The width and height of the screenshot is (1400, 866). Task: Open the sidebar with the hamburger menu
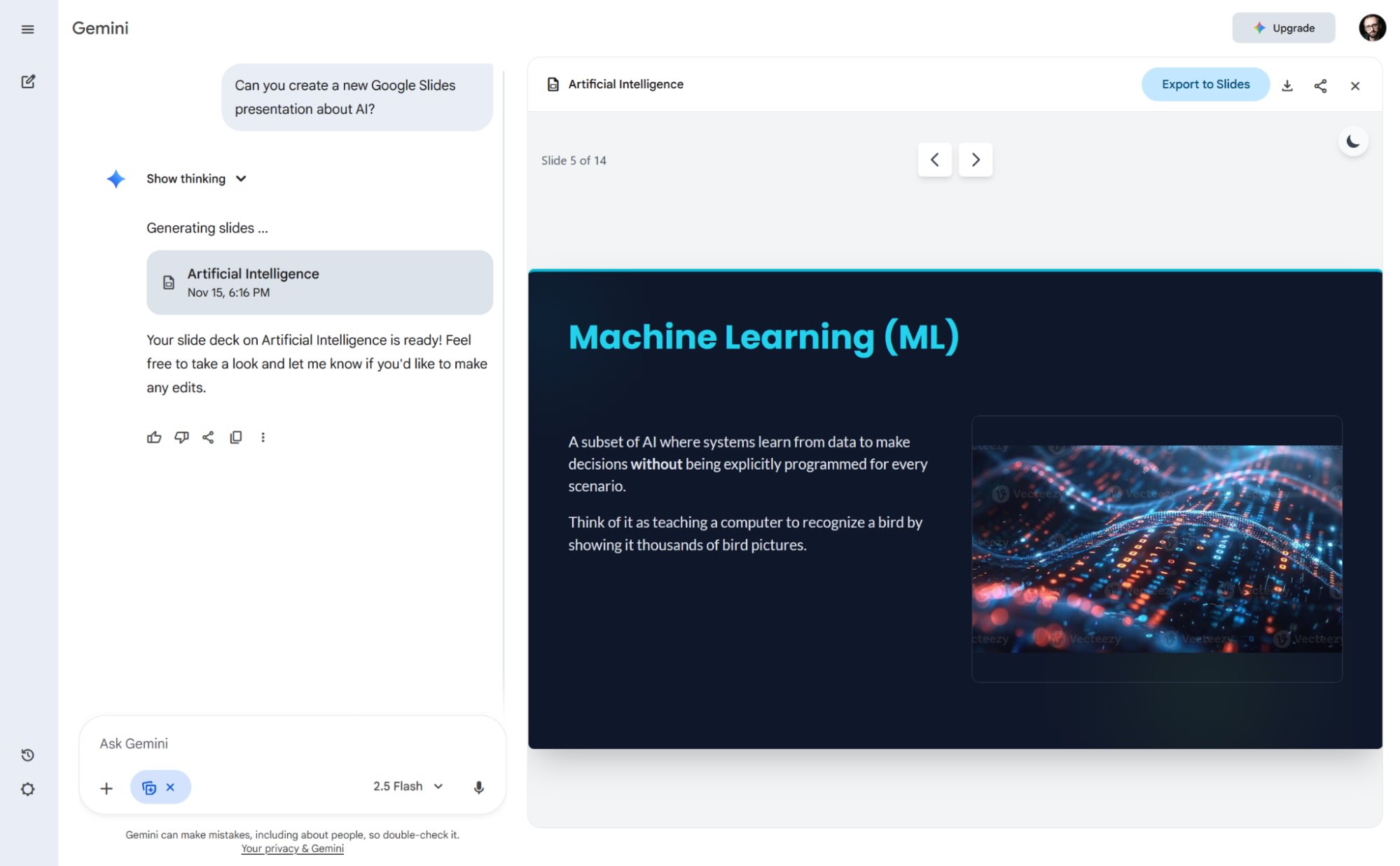(28, 29)
